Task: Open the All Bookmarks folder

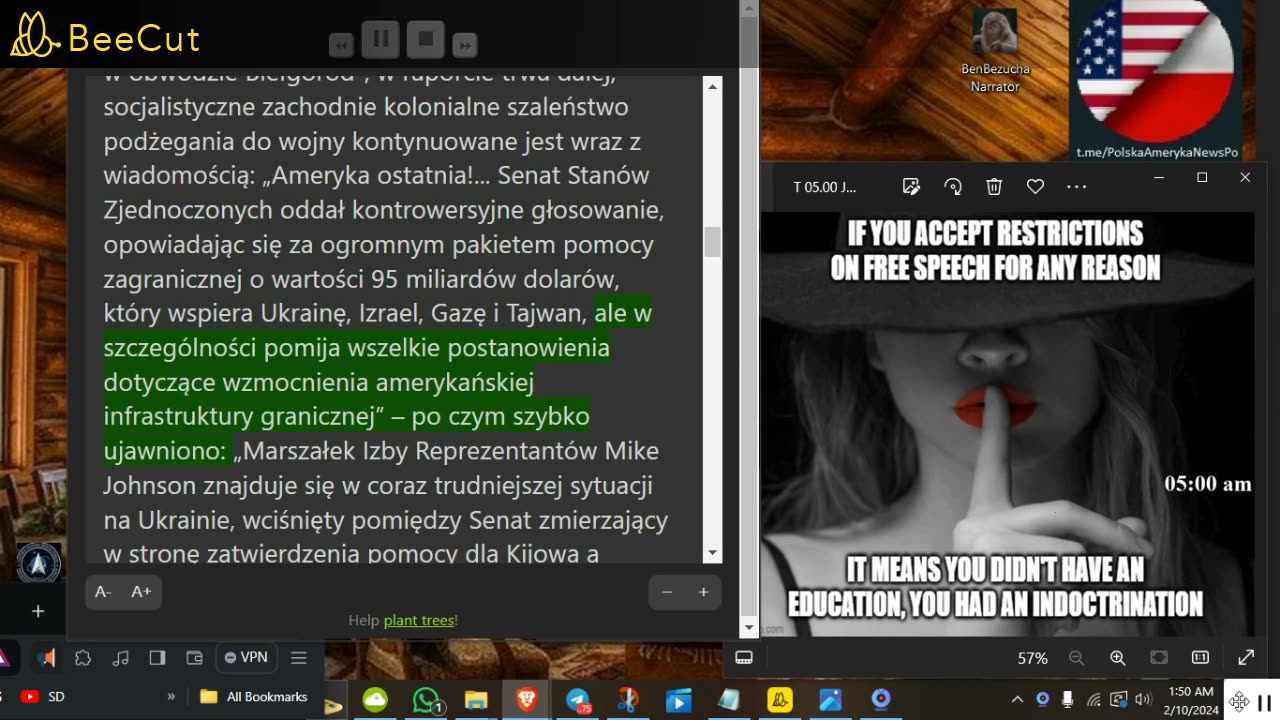Action: pos(254,696)
